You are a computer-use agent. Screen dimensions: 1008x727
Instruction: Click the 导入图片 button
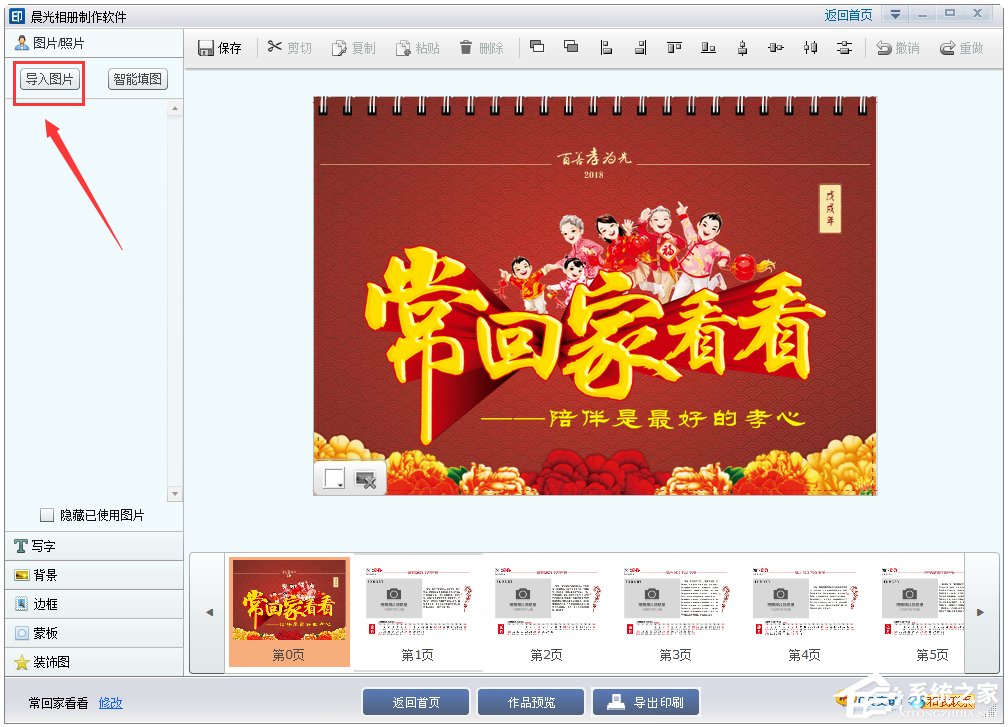(x=48, y=79)
